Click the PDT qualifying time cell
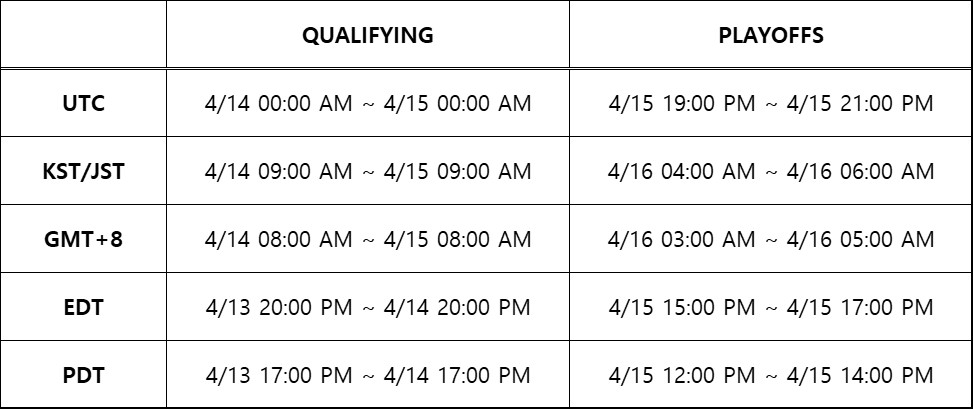This screenshot has height=410, width=974. pos(368,375)
